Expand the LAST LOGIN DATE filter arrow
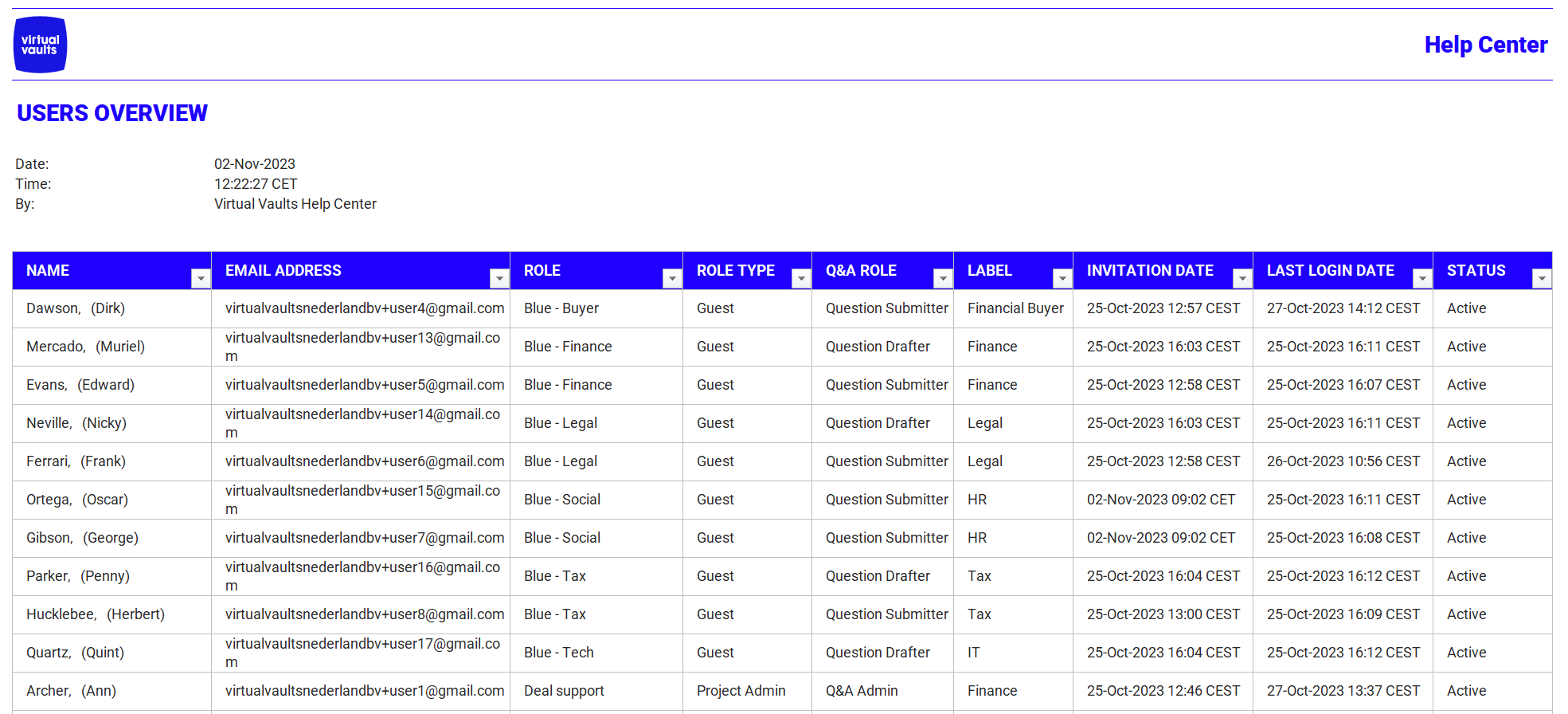Screen dimensions: 1568x714 [x=1422, y=278]
